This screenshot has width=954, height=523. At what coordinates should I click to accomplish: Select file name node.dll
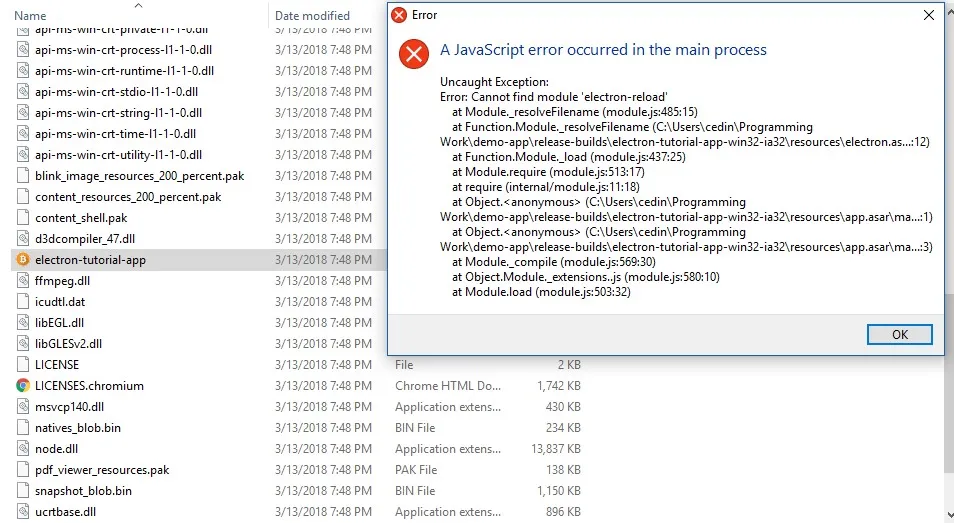coord(56,449)
